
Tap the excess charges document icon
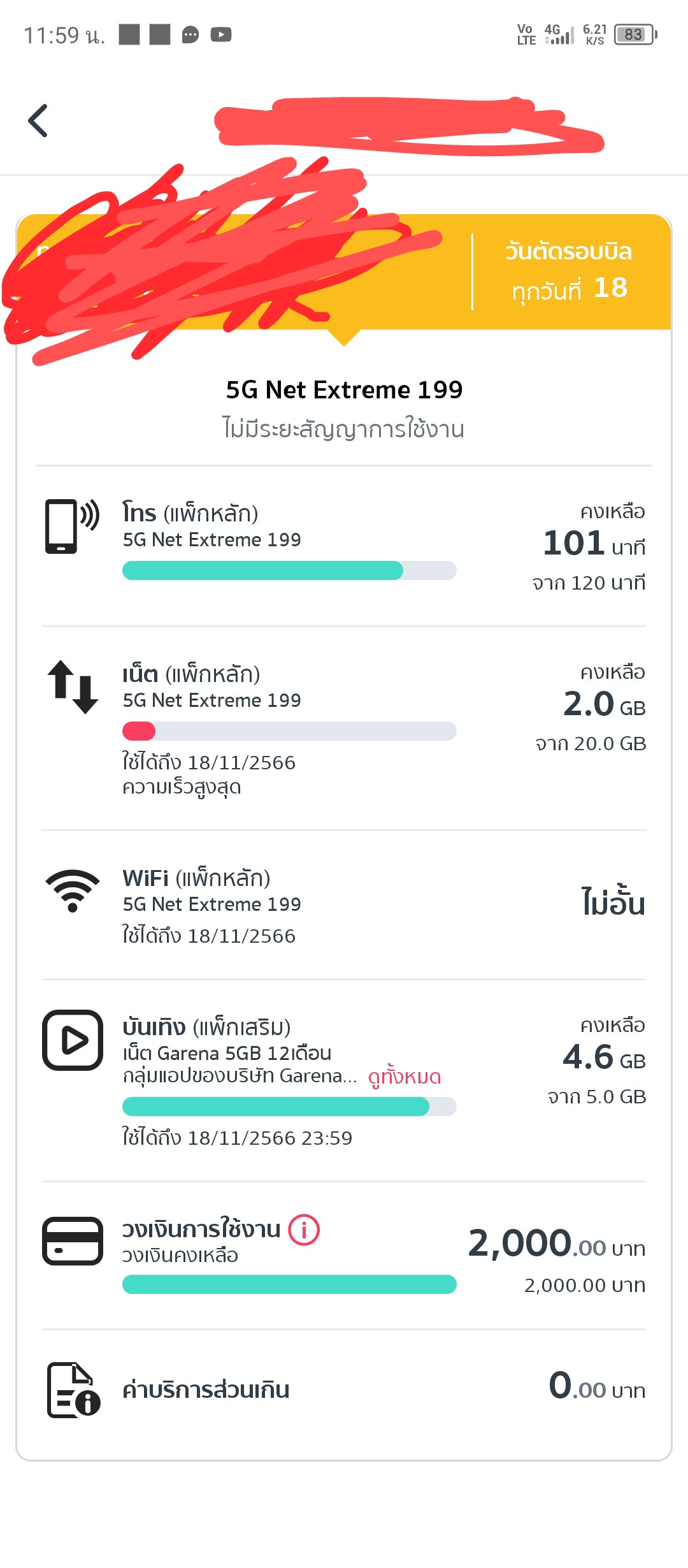tap(73, 1390)
